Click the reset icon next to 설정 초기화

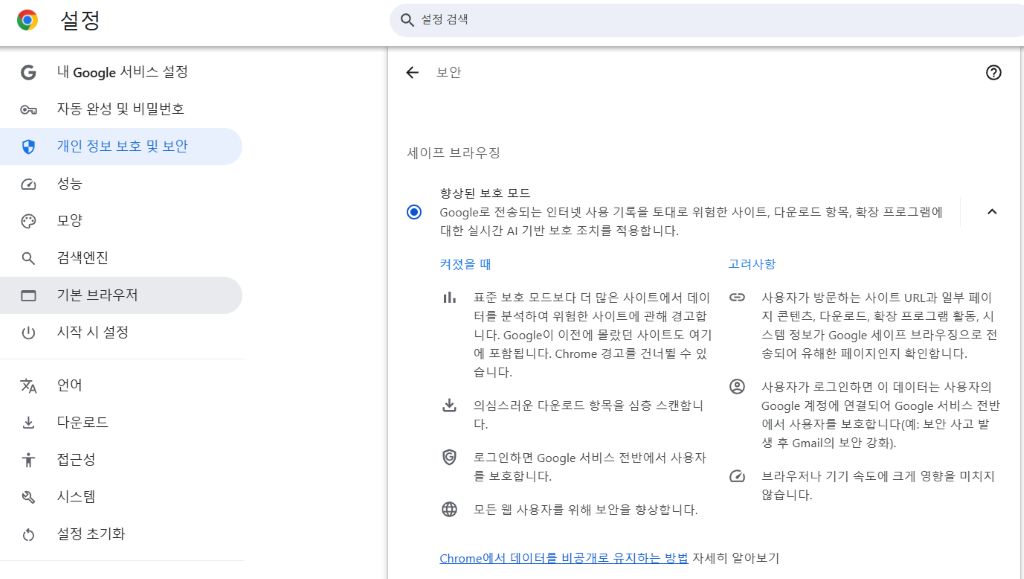[x=28, y=534]
